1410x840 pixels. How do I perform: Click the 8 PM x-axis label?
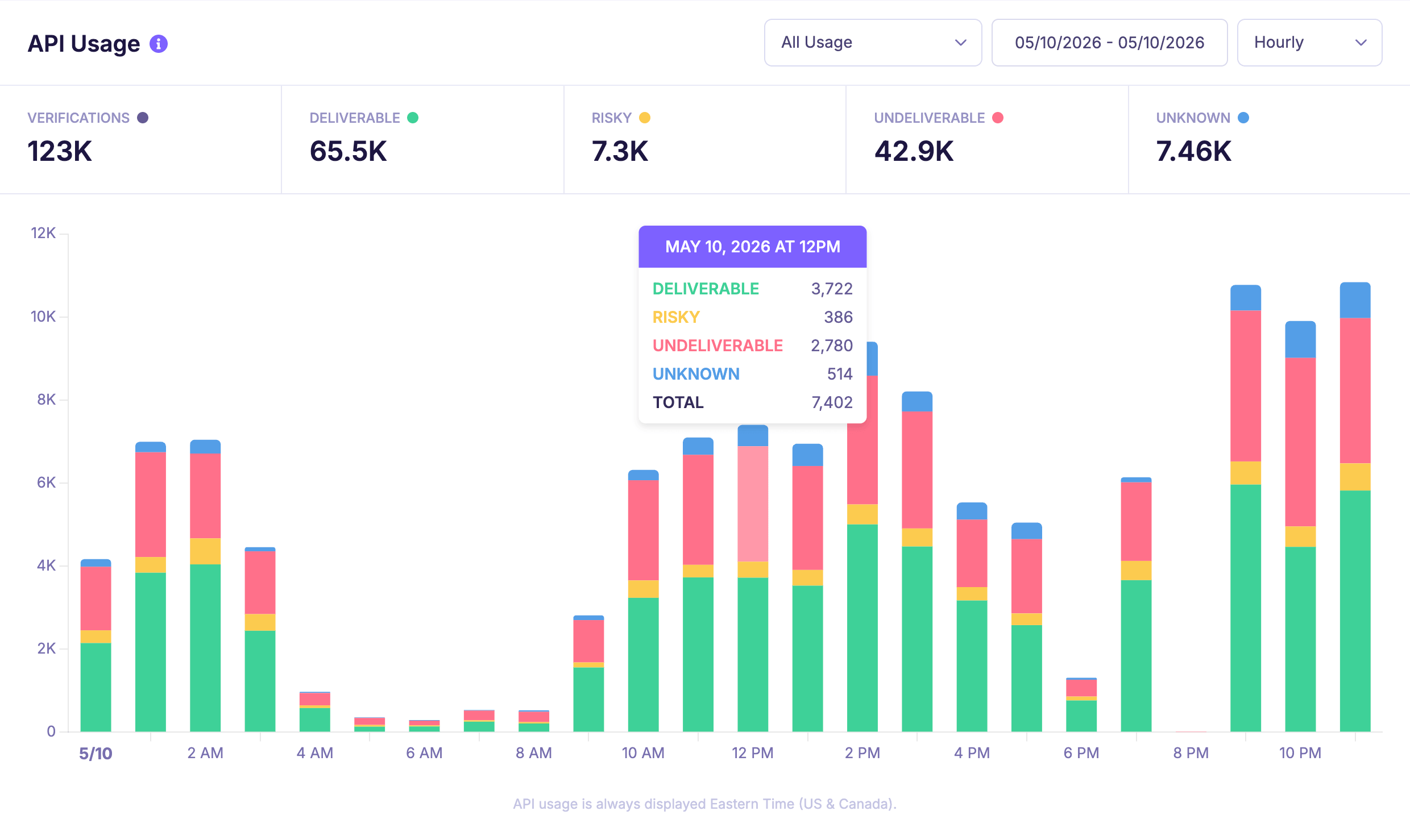click(1191, 753)
